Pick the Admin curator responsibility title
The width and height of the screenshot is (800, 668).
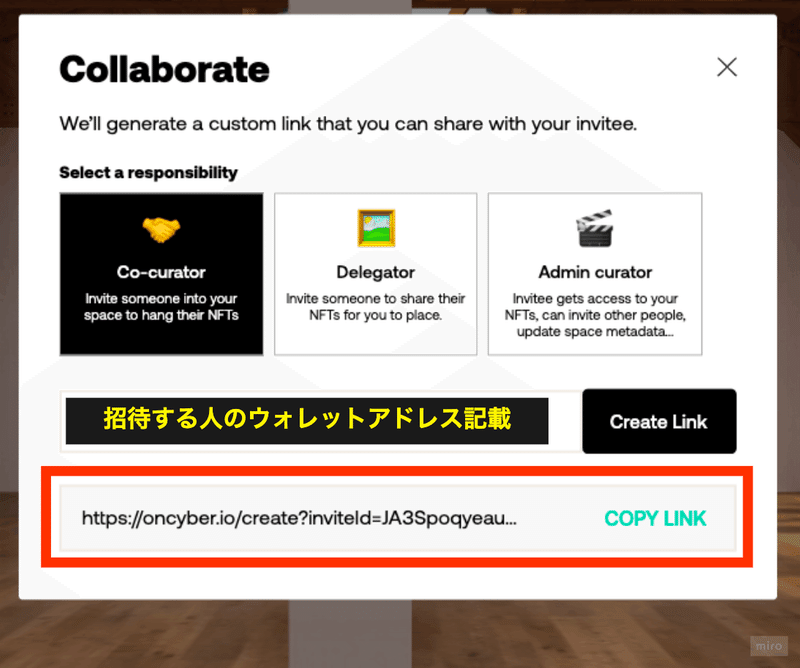click(595, 272)
